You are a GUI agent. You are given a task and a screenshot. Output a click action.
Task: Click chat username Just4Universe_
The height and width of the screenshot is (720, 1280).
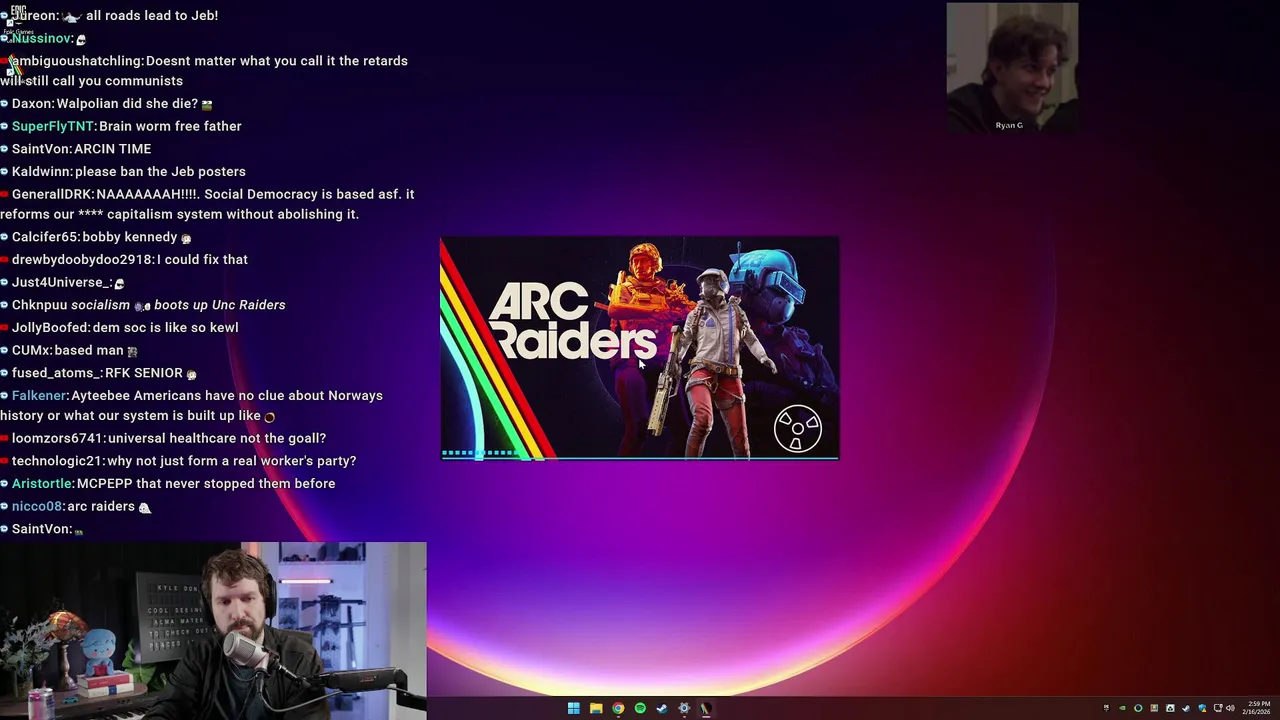tap(60, 283)
